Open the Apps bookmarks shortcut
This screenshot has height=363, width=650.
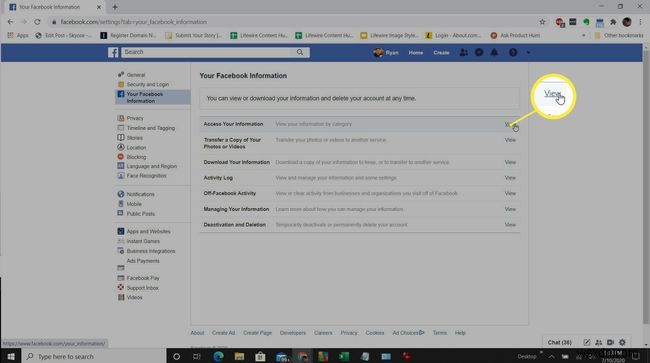coord(18,36)
